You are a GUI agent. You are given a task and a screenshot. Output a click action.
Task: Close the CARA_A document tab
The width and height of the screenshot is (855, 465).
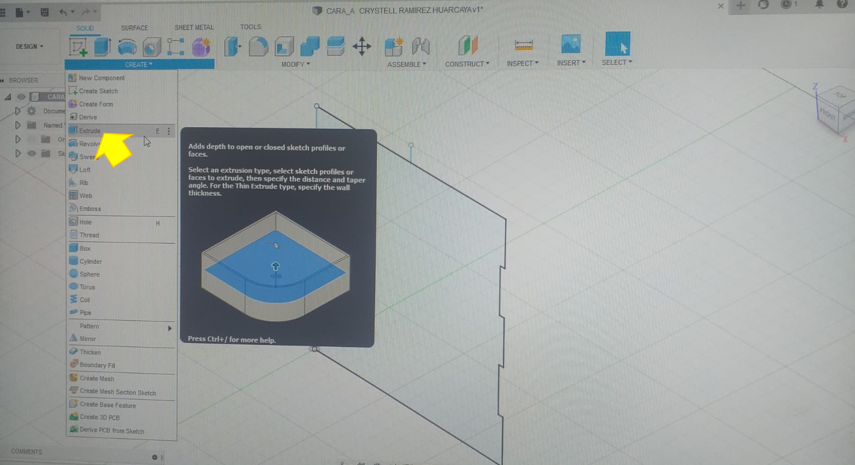point(720,6)
